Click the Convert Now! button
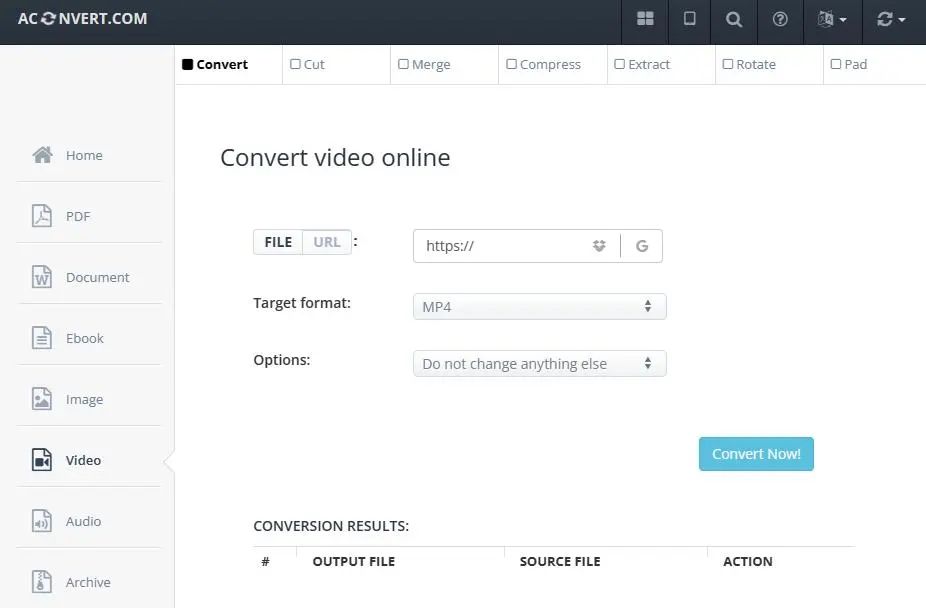This screenshot has height=608, width=926. point(756,454)
